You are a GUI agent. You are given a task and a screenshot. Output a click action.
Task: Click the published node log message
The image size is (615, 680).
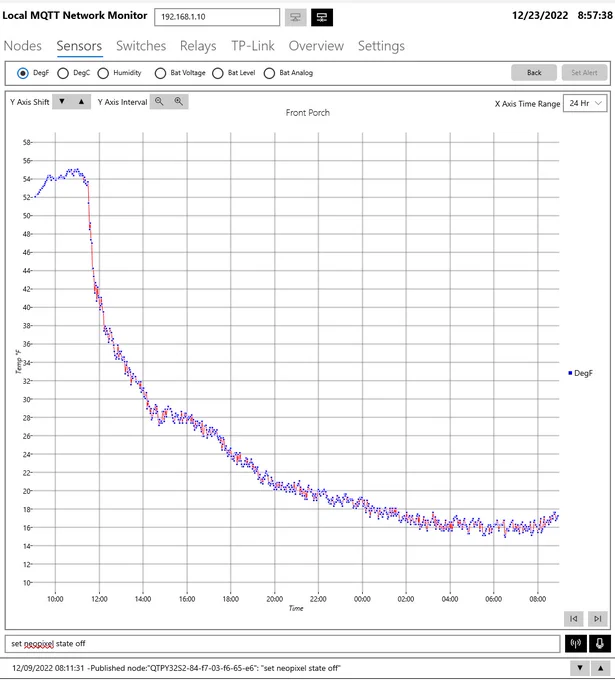tap(176, 668)
